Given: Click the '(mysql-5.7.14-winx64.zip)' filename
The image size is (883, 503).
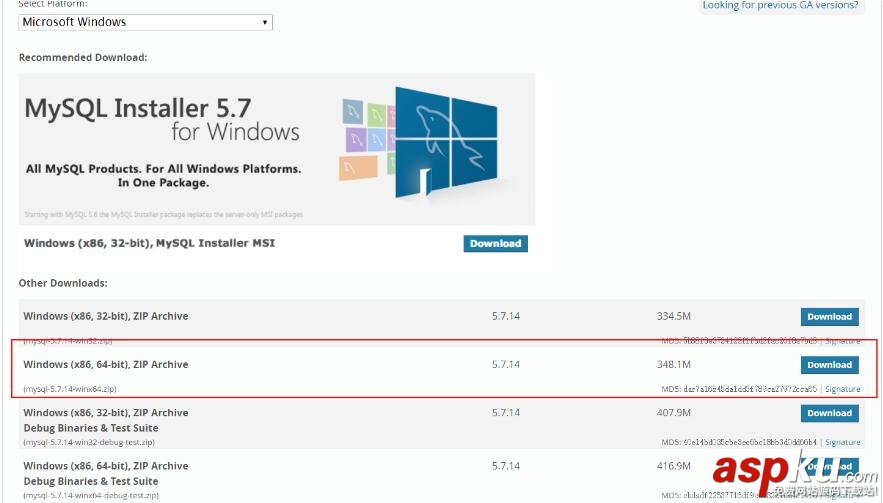Looking at the screenshot, I should (x=70, y=389).
